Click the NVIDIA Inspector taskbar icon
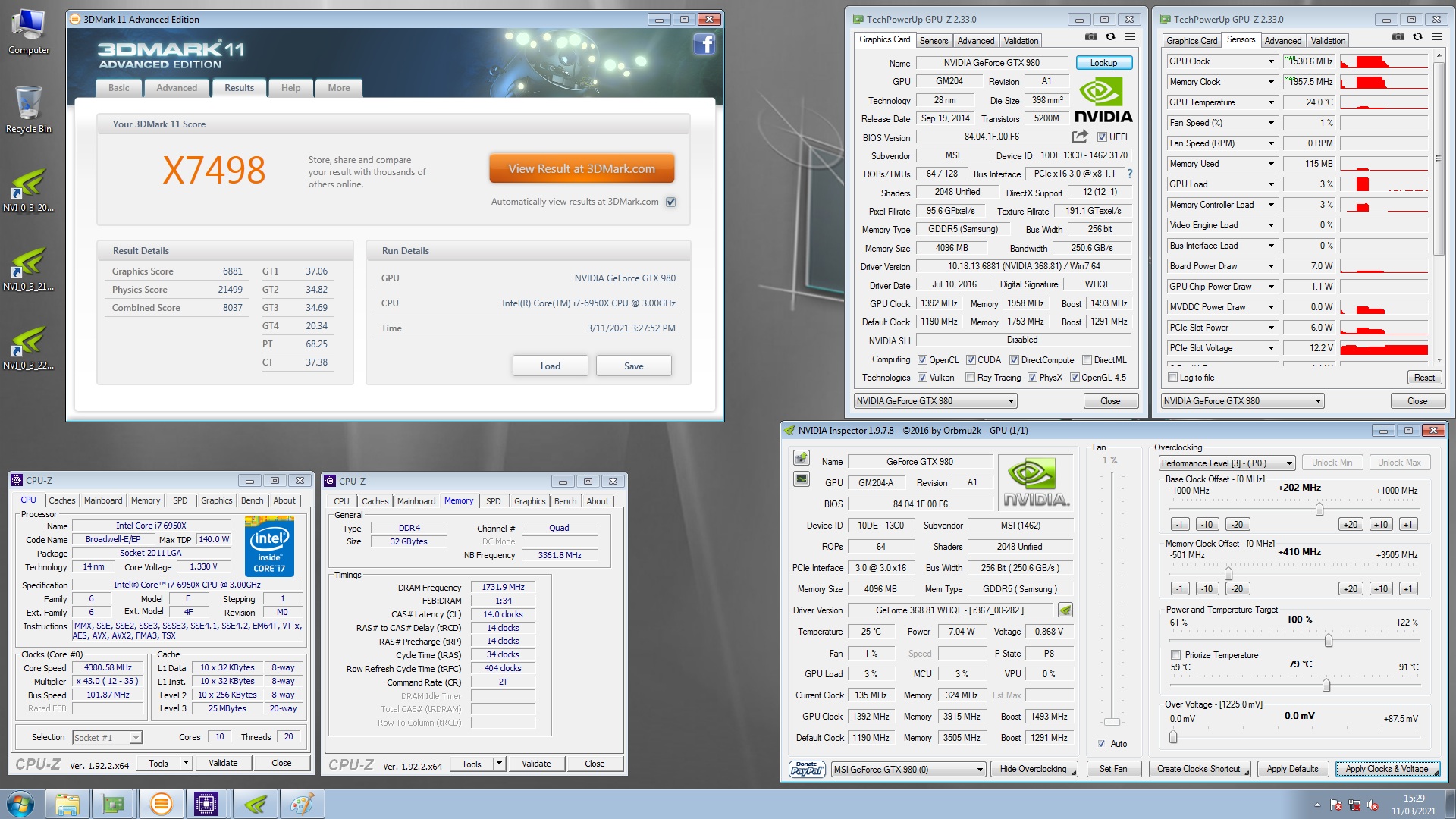 coord(256,804)
